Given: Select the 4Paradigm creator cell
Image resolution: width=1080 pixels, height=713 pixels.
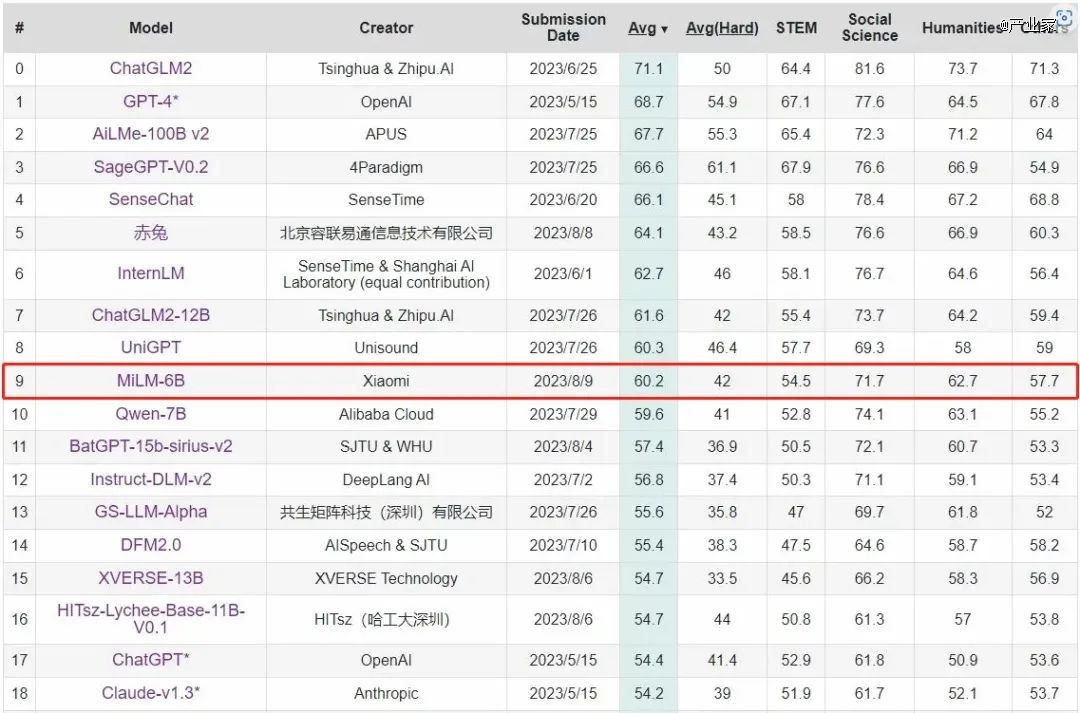Looking at the screenshot, I should pyautogui.click(x=386, y=167).
